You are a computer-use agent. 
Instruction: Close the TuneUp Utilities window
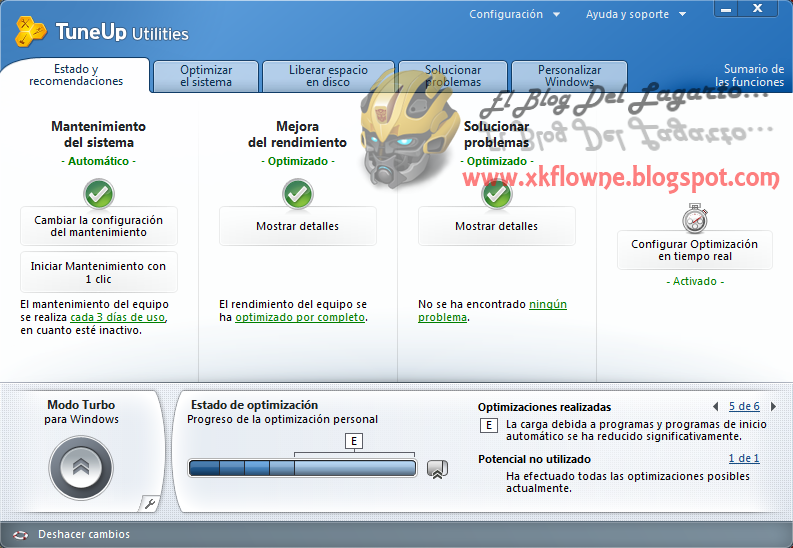tap(757, 9)
